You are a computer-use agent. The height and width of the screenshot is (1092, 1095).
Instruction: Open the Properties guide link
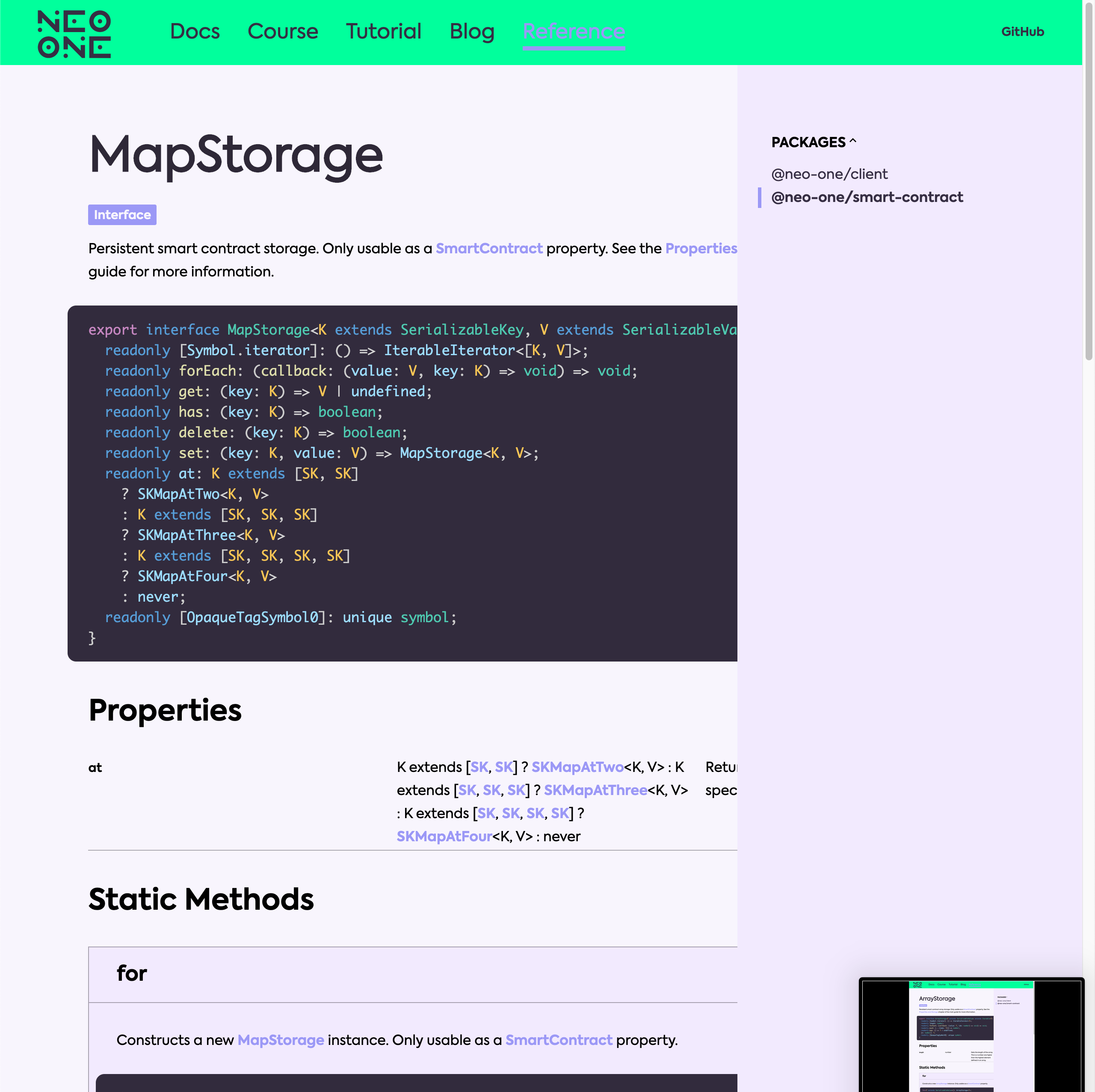[701, 248]
